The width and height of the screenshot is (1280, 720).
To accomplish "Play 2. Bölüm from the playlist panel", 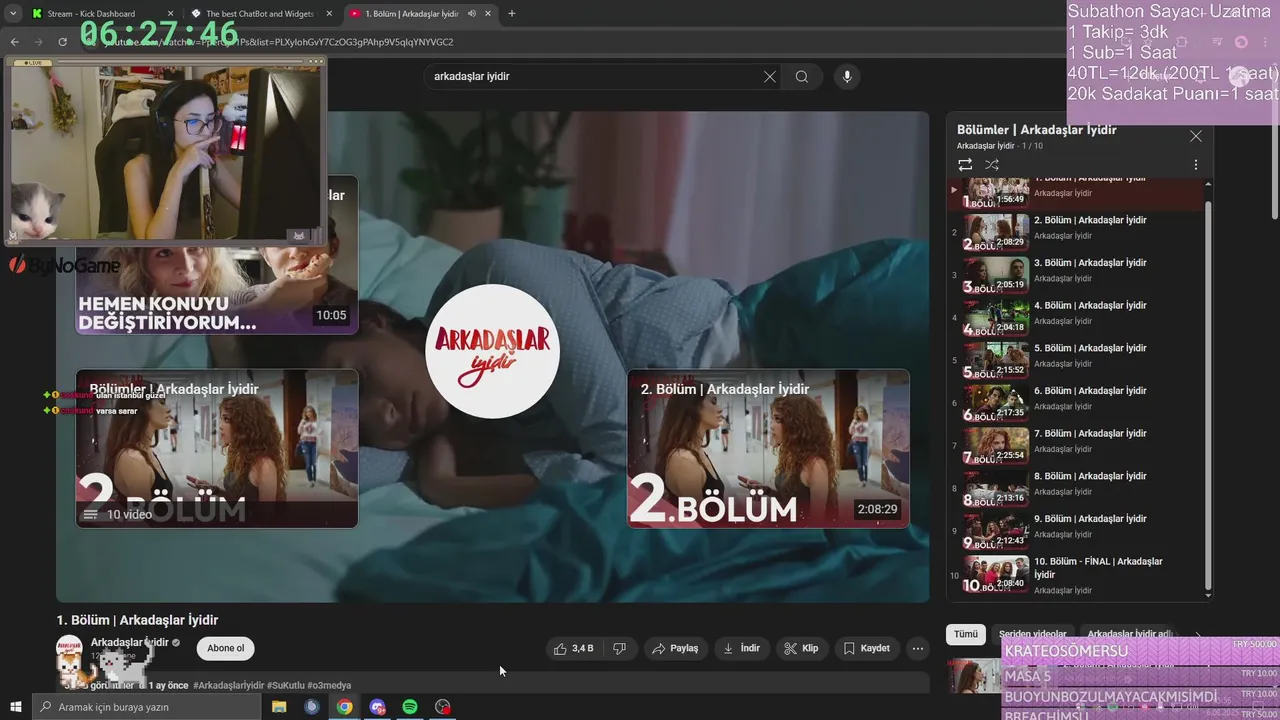I will coord(1077,232).
